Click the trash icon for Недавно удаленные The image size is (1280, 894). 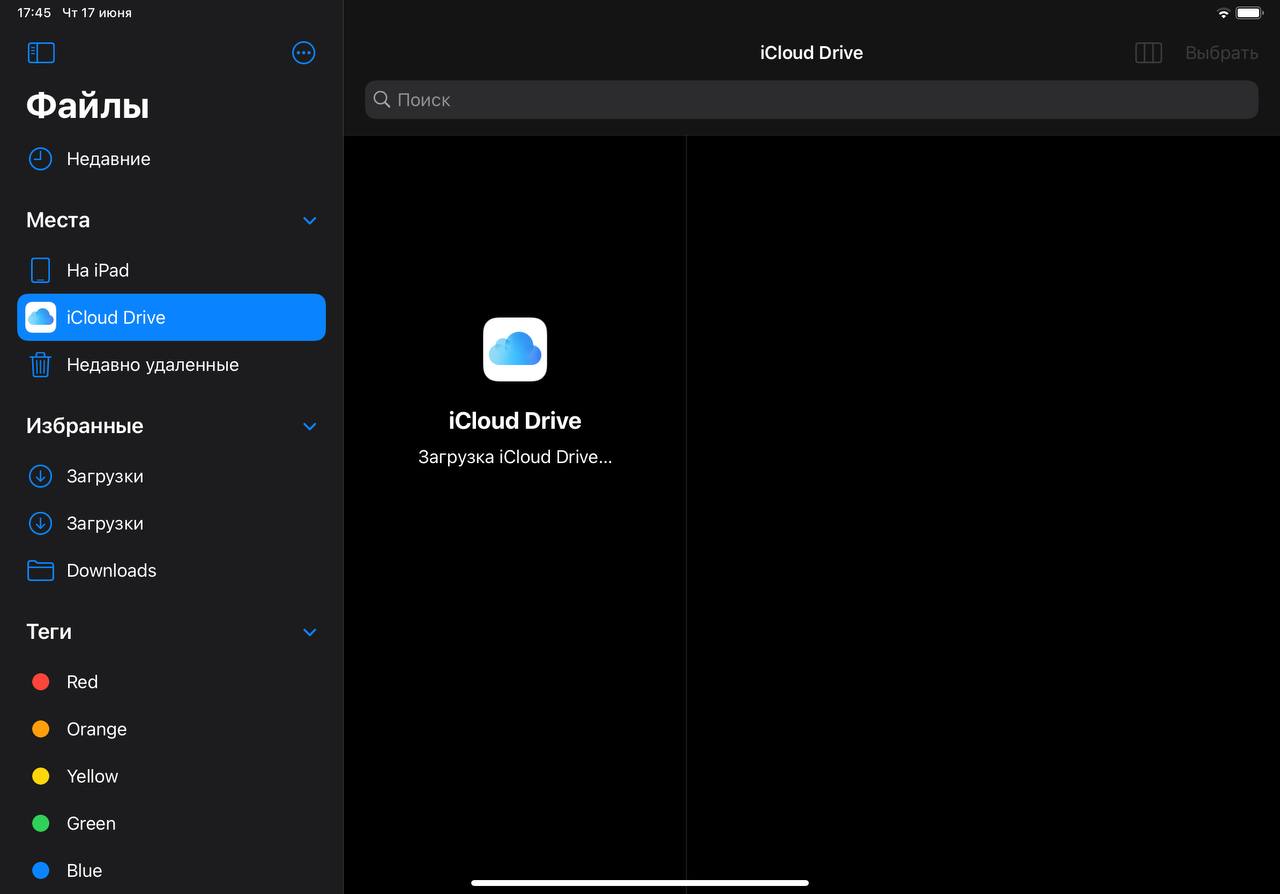point(40,364)
